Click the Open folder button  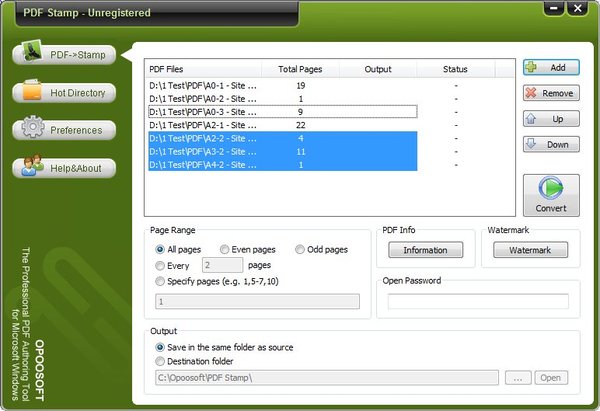pos(551,378)
